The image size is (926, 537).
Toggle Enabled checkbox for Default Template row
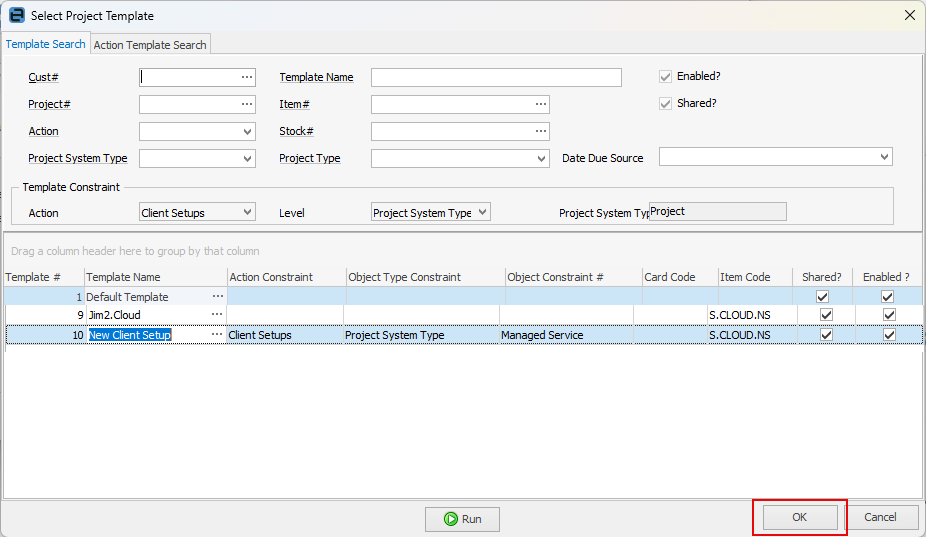click(887, 297)
